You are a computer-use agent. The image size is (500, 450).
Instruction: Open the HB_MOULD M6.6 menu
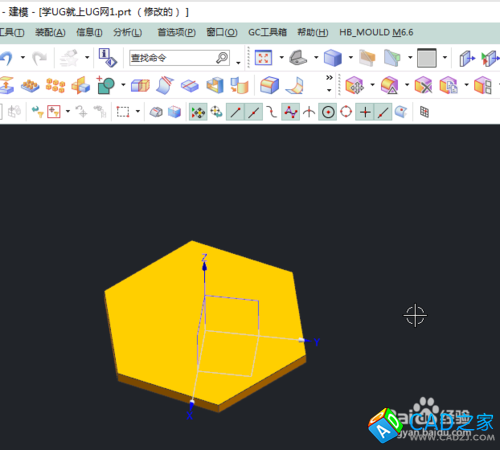[376, 32]
